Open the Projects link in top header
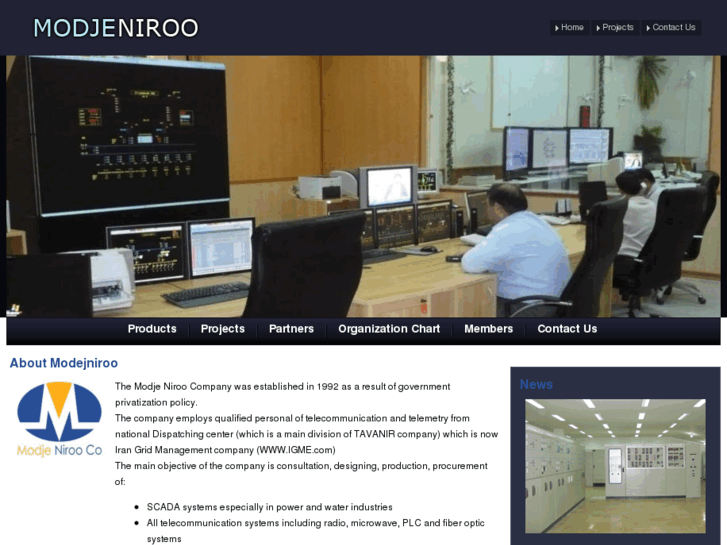727x545 pixels. pos(615,27)
